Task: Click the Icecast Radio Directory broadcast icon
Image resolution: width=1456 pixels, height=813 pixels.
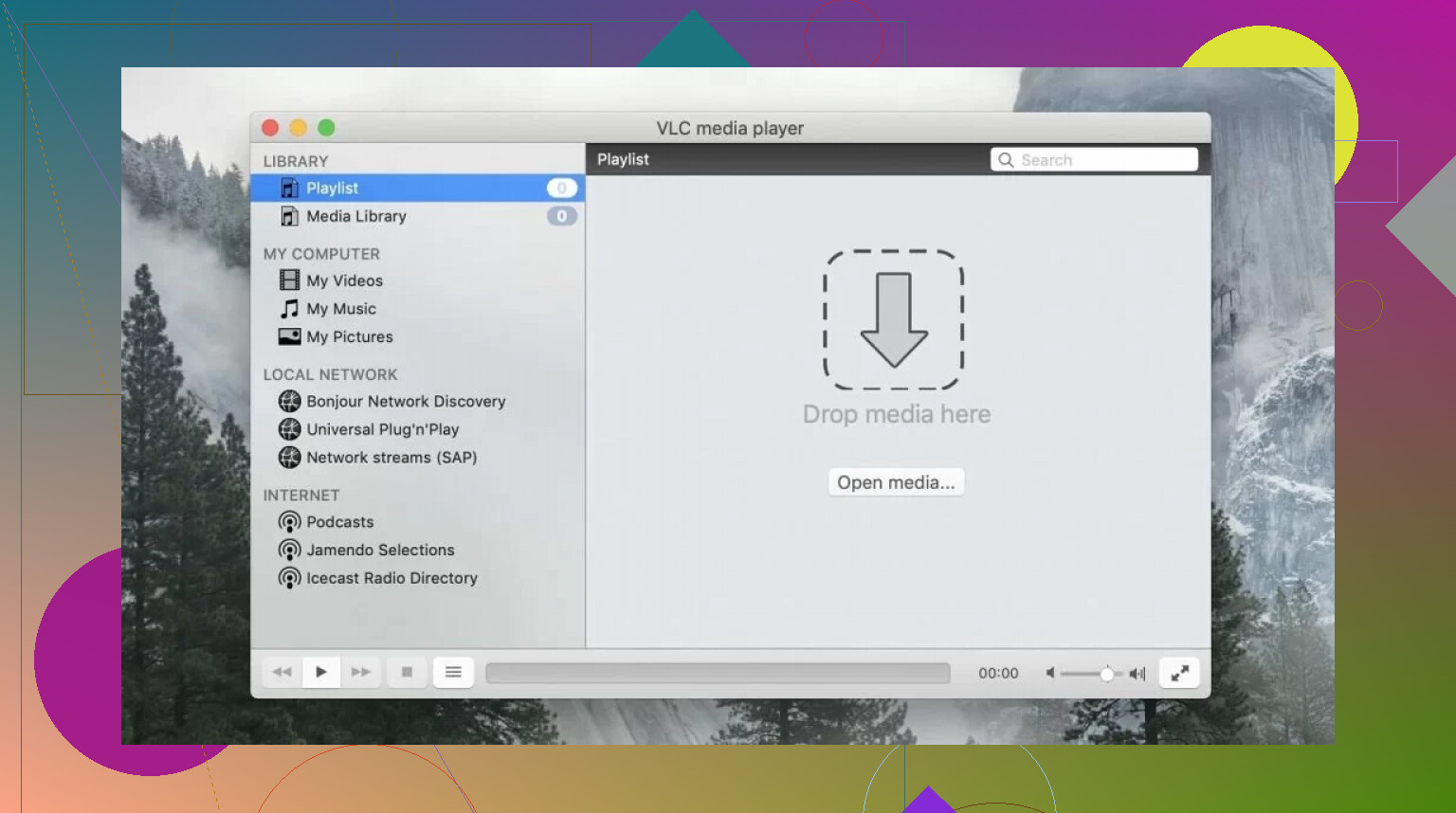Action: [289, 578]
